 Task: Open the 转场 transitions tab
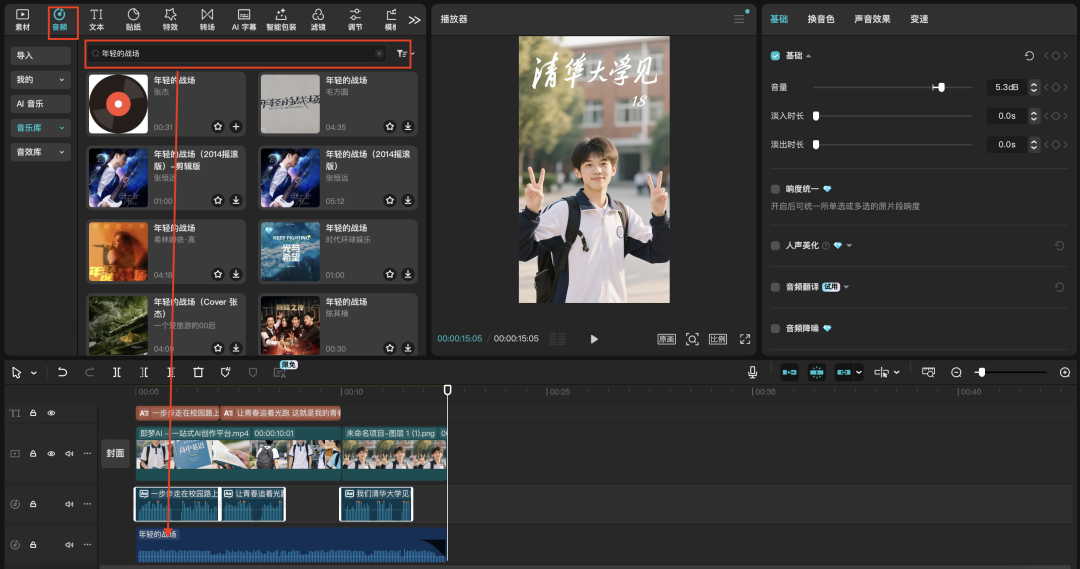point(207,19)
